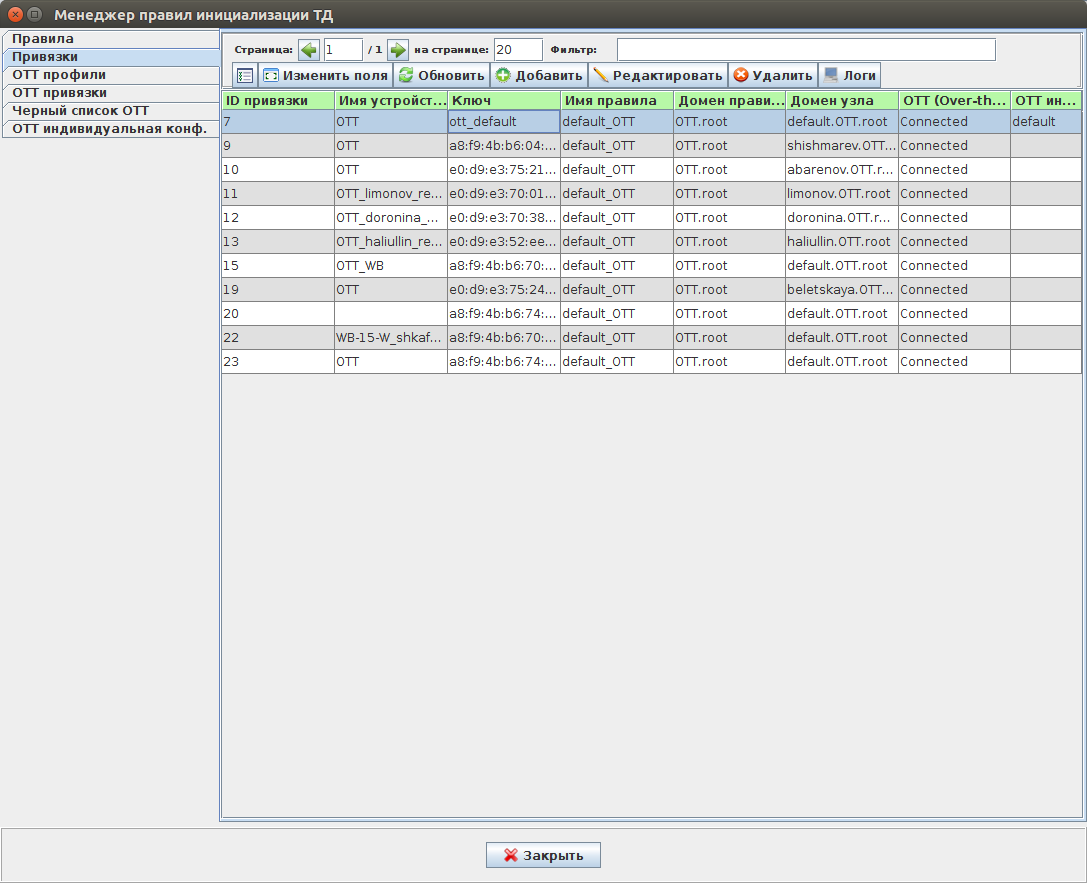Click node domain limonov.OTT.root
Image resolution: width=1087 pixels, height=883 pixels.
(x=842, y=193)
